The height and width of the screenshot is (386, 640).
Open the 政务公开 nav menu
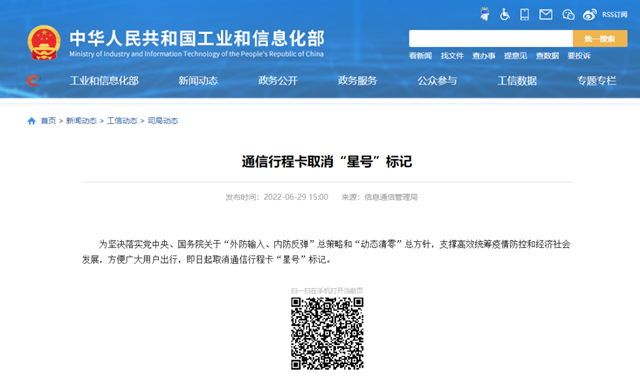click(278, 81)
